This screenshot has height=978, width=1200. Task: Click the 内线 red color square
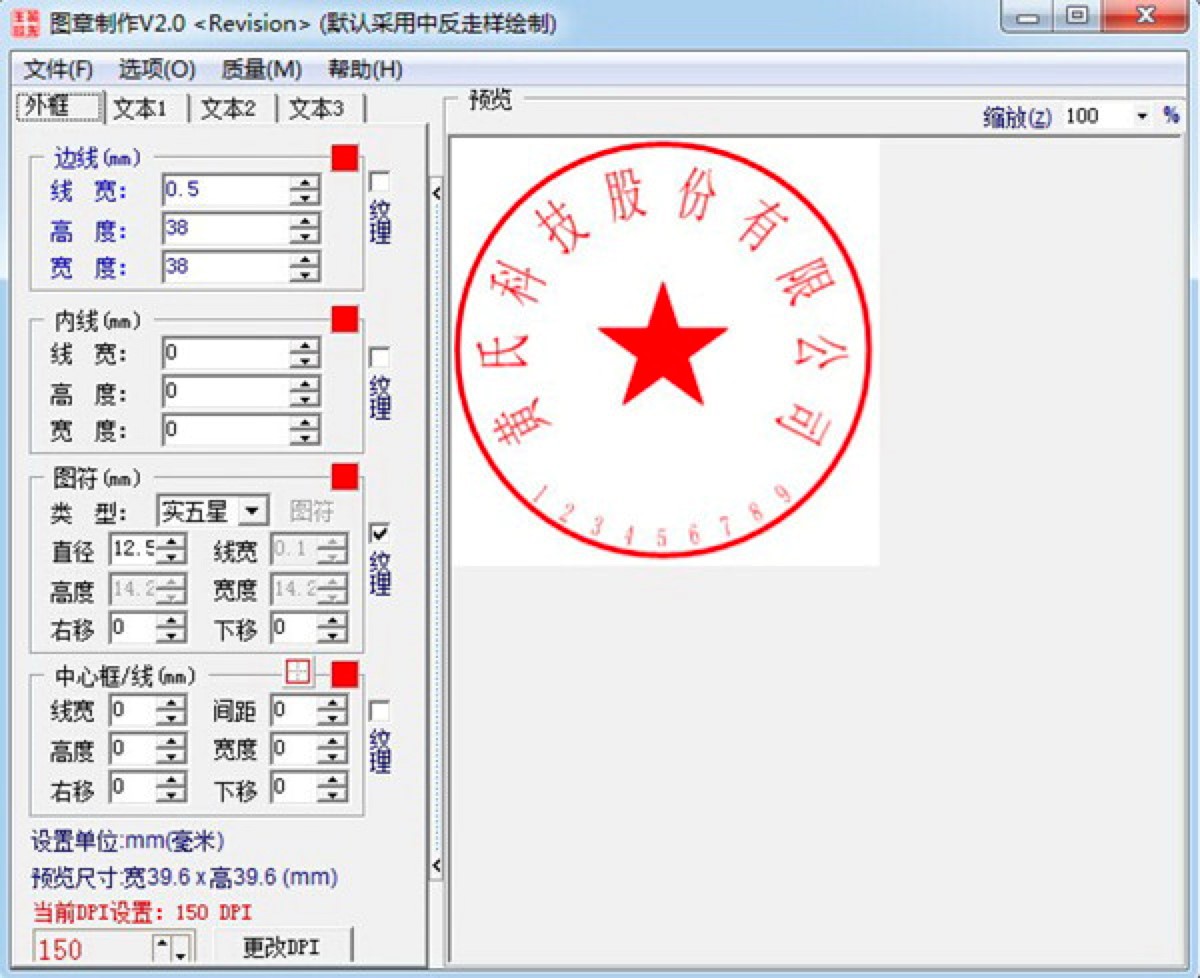click(x=343, y=320)
